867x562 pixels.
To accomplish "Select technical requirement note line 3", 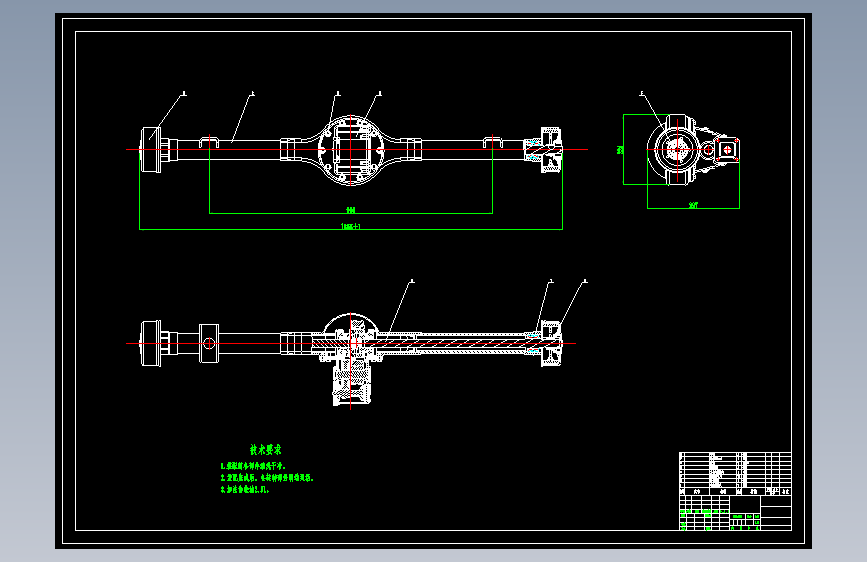I will [245, 490].
